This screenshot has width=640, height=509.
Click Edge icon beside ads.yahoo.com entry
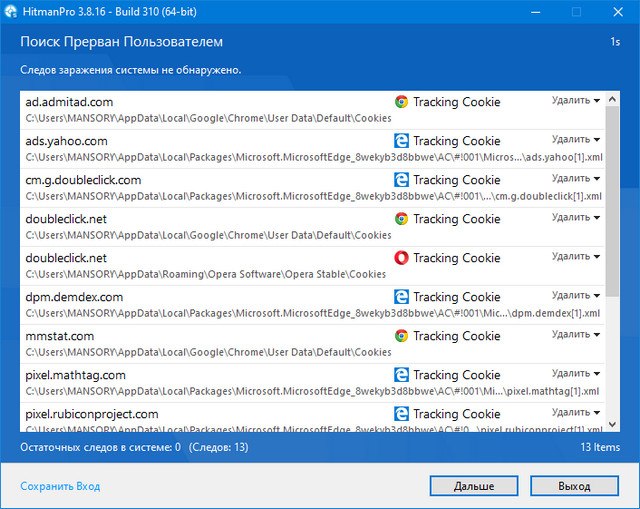[401, 141]
